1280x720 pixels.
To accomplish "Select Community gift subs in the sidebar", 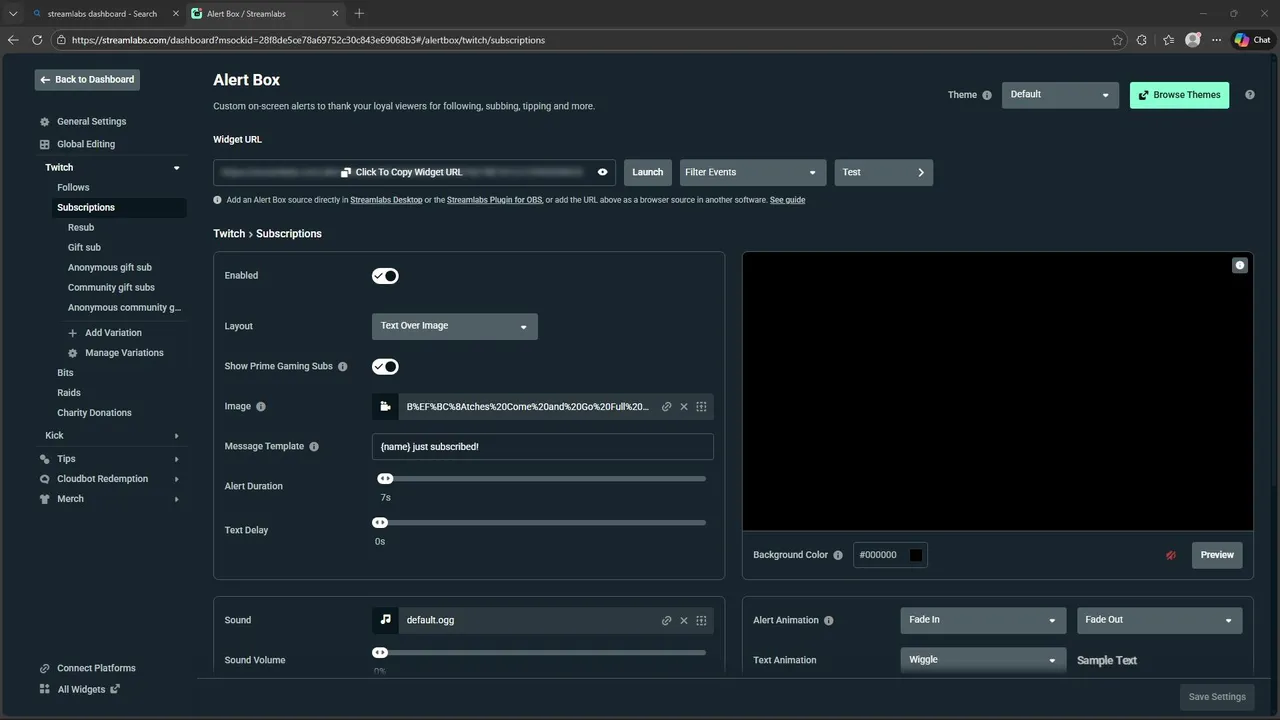I will pos(111,287).
